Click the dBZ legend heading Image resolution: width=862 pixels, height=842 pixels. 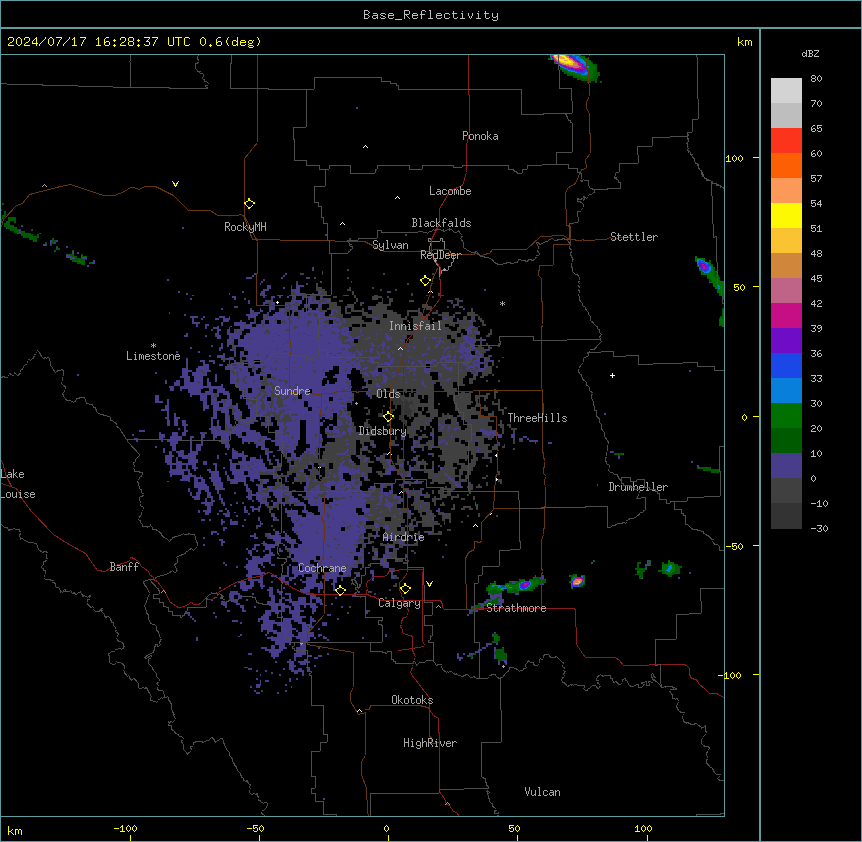tap(810, 54)
